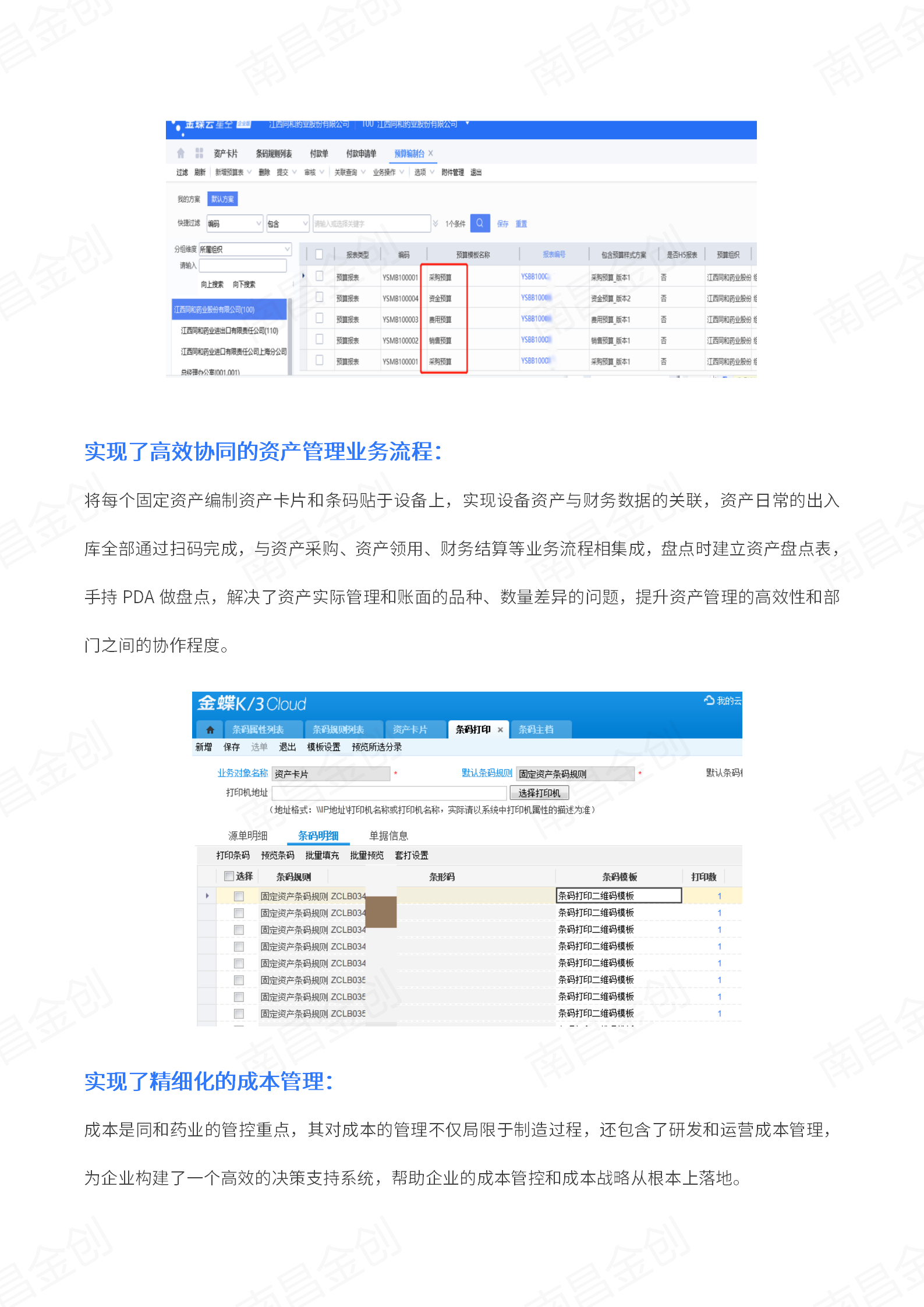Screen dimensions: 924x1307
Task: Click the 选择打印机 button
Action: coord(539,793)
